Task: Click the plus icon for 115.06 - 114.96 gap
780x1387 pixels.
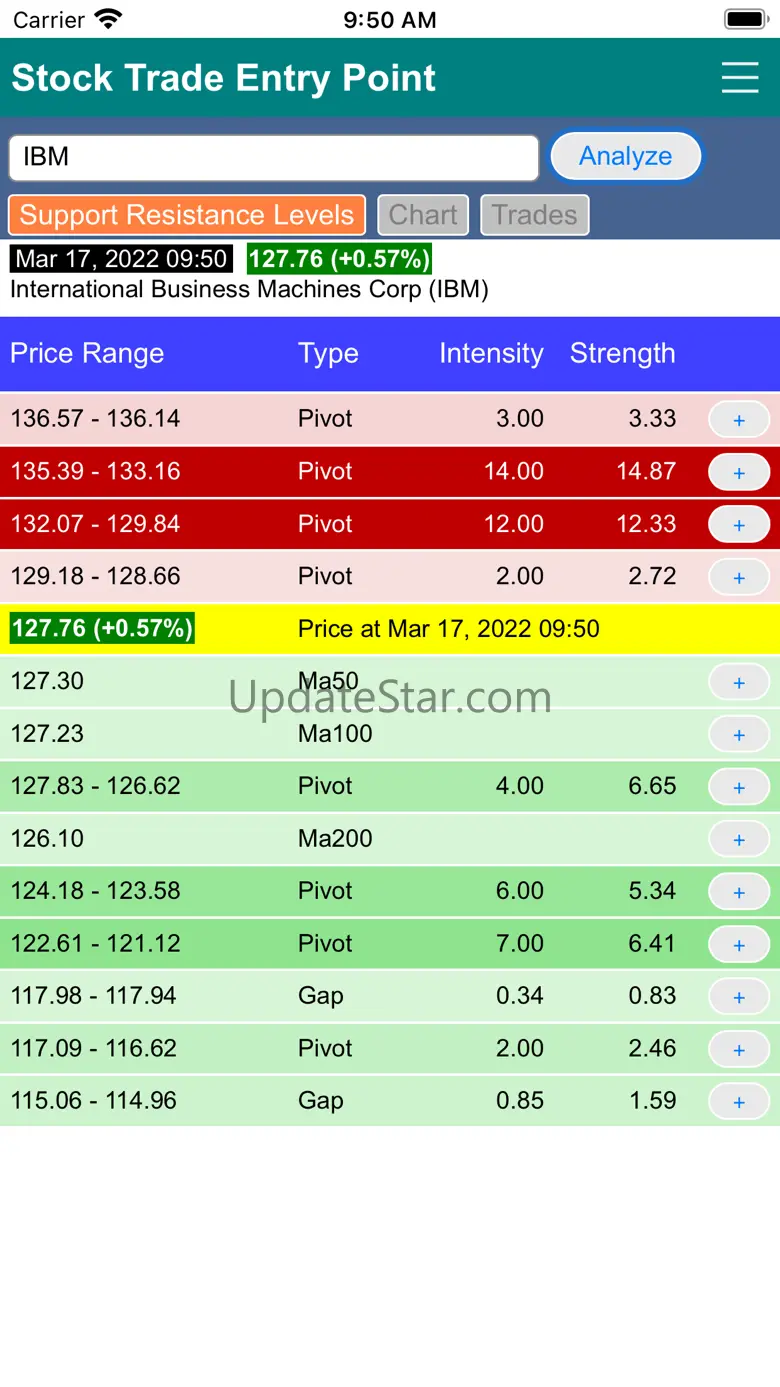Action: pyautogui.click(x=739, y=1101)
